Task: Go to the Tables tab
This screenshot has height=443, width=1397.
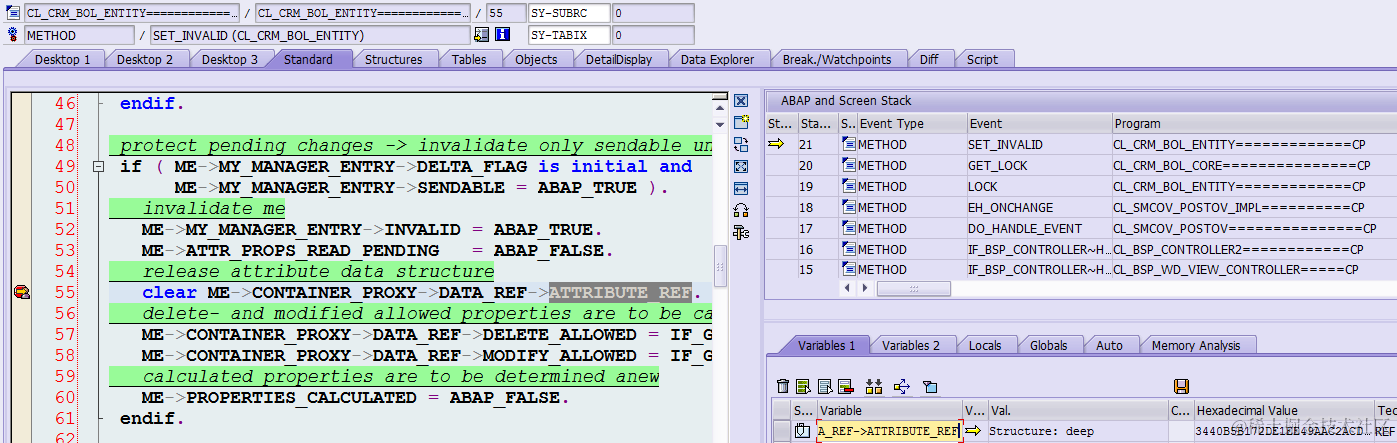Action: (469, 59)
